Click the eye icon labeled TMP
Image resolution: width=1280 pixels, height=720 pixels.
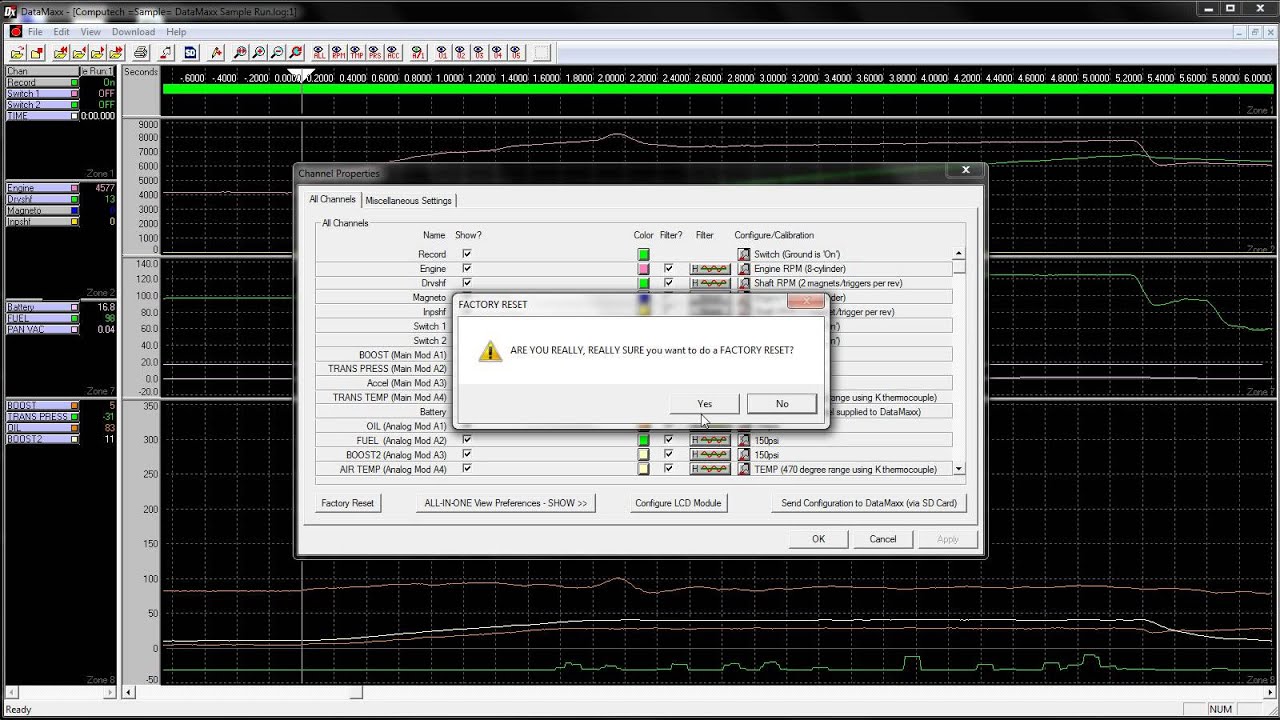357,52
